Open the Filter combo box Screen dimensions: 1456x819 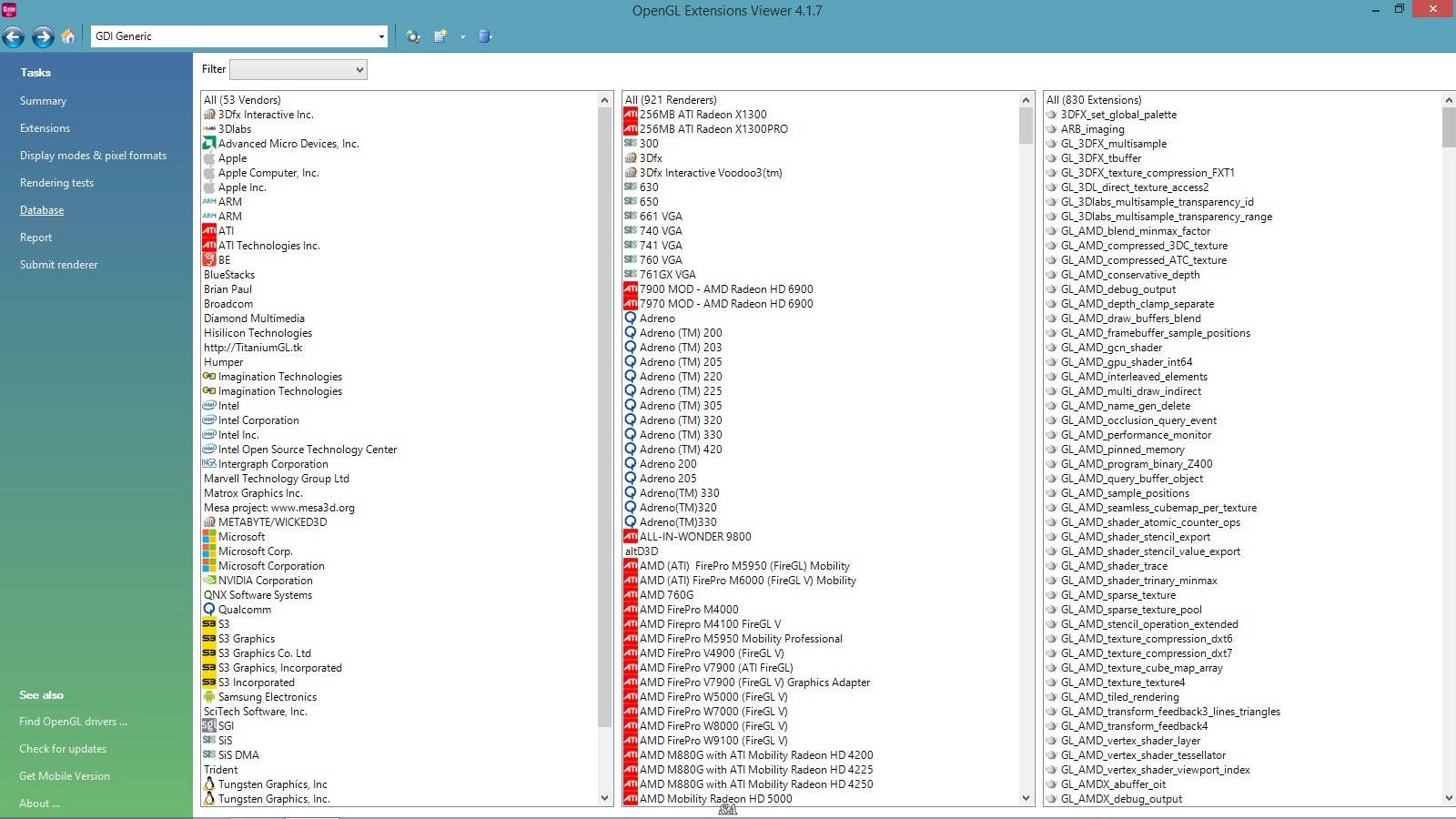[x=298, y=69]
